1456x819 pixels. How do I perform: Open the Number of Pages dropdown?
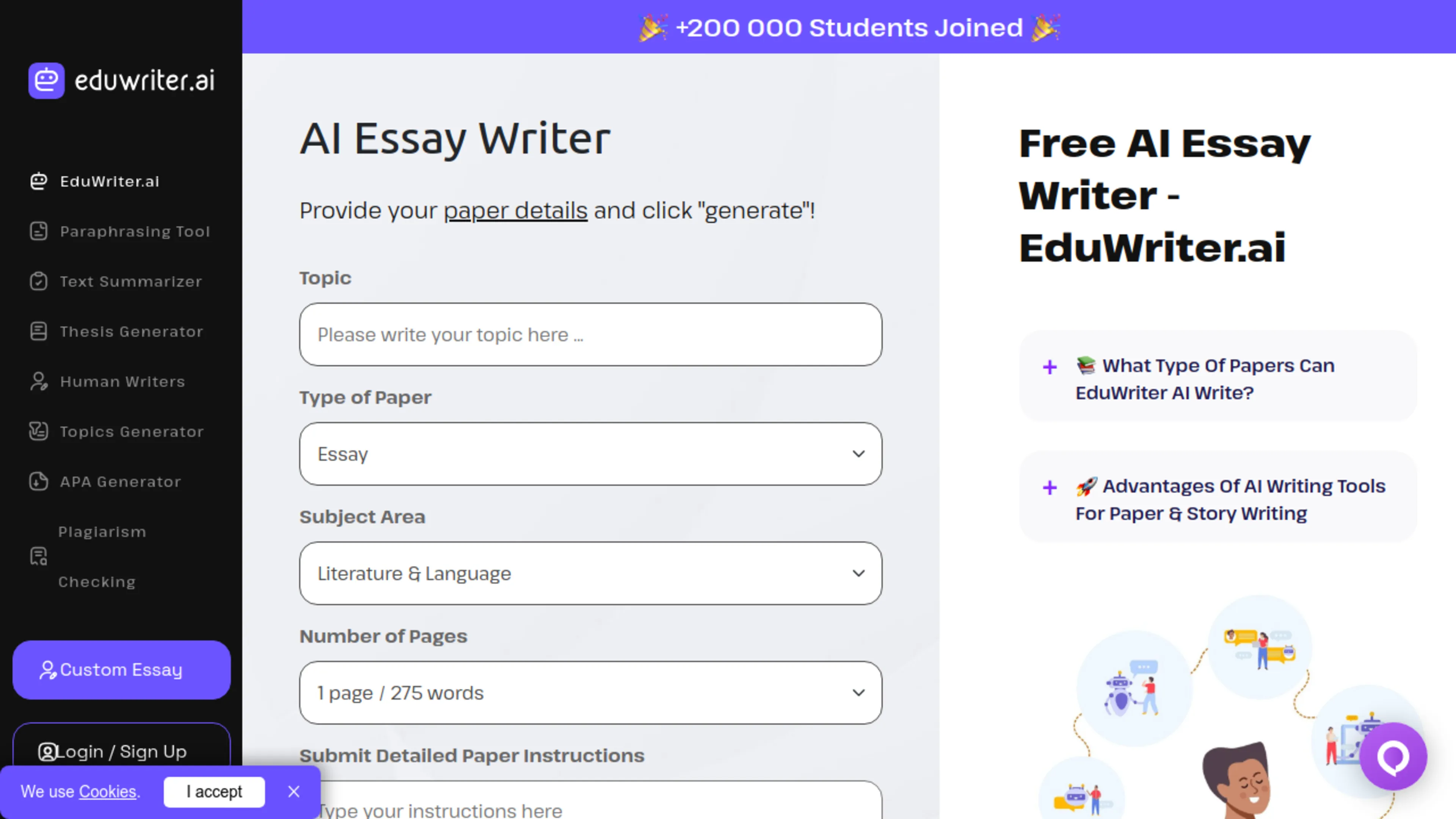click(591, 692)
